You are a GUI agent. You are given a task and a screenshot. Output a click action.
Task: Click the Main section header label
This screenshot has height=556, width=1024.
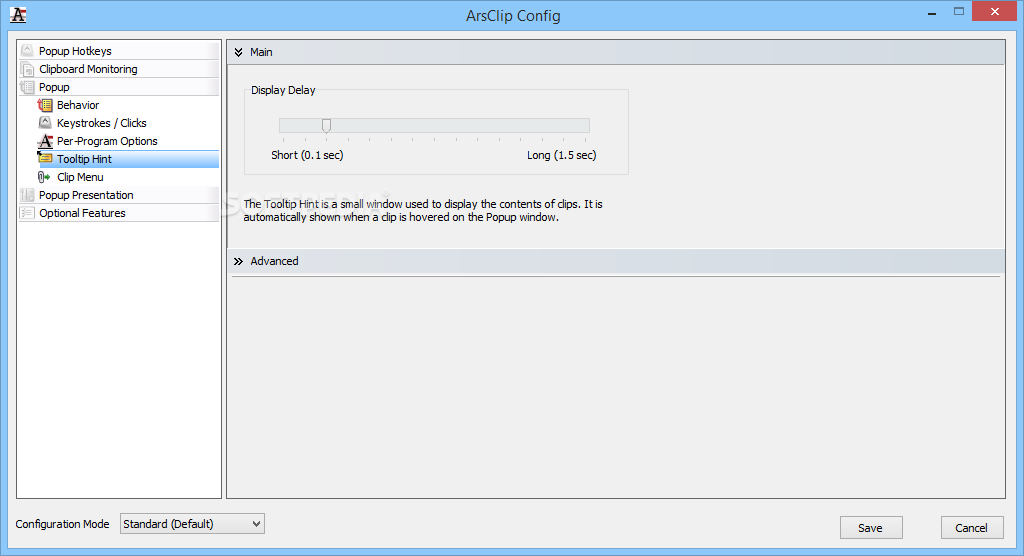pos(261,52)
